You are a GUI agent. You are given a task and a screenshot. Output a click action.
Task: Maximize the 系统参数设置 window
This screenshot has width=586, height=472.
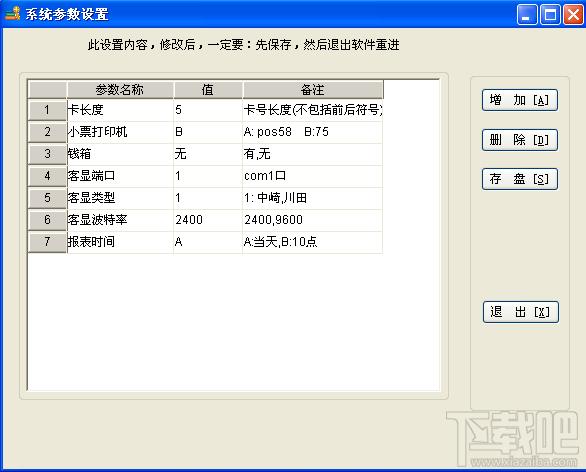coord(550,15)
